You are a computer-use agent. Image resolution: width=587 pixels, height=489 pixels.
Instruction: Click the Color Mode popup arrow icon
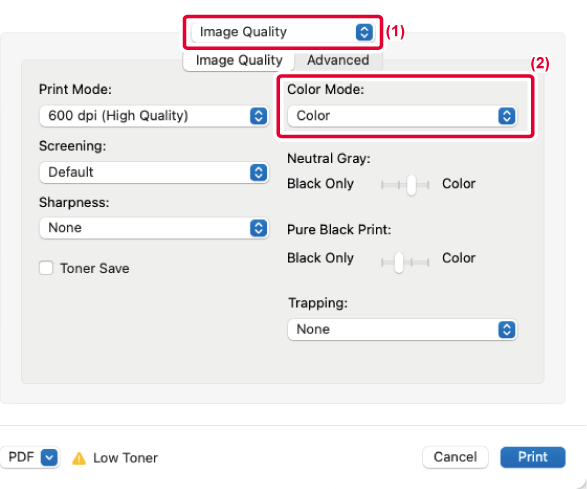507,116
